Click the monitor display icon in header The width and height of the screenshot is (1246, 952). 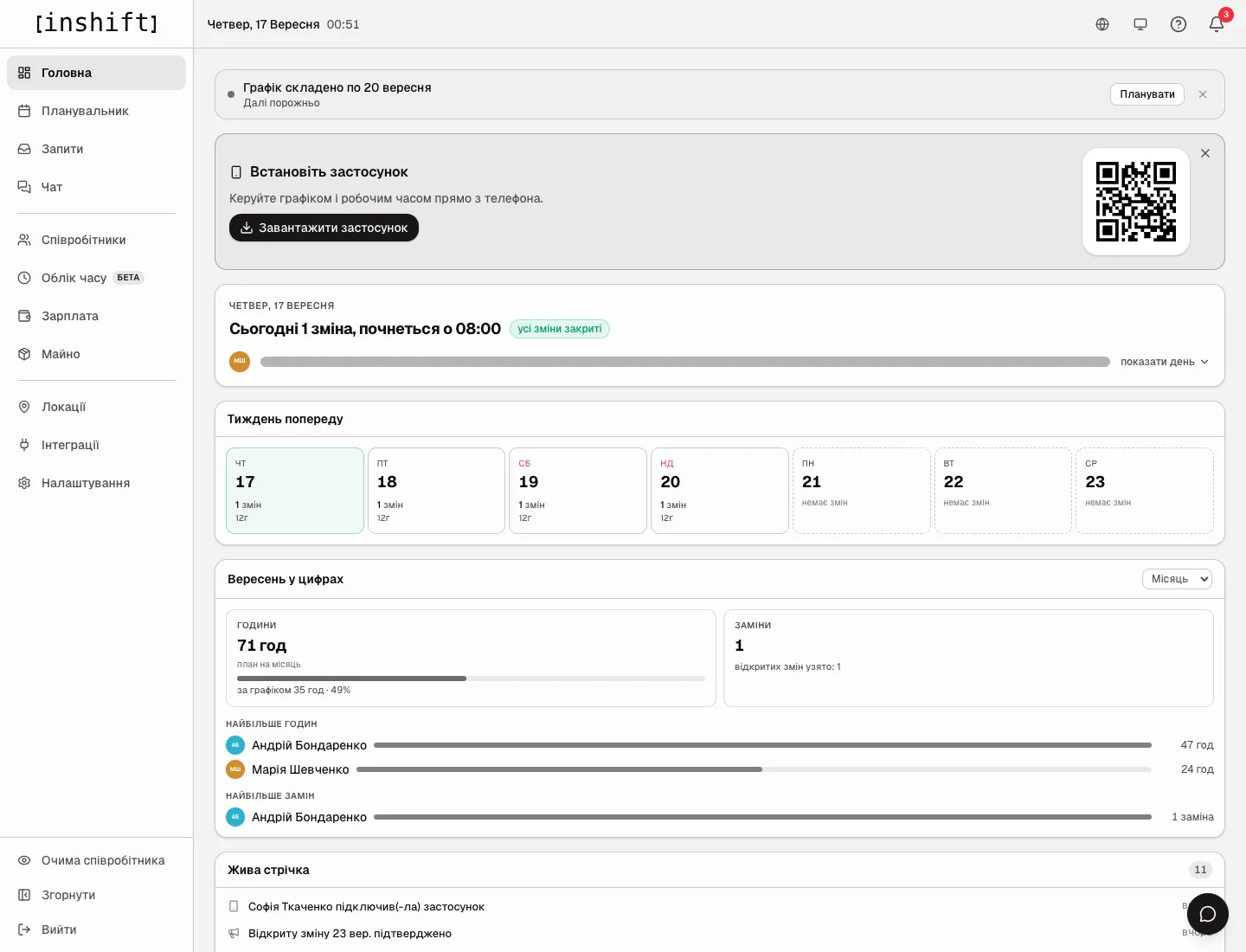(1140, 24)
